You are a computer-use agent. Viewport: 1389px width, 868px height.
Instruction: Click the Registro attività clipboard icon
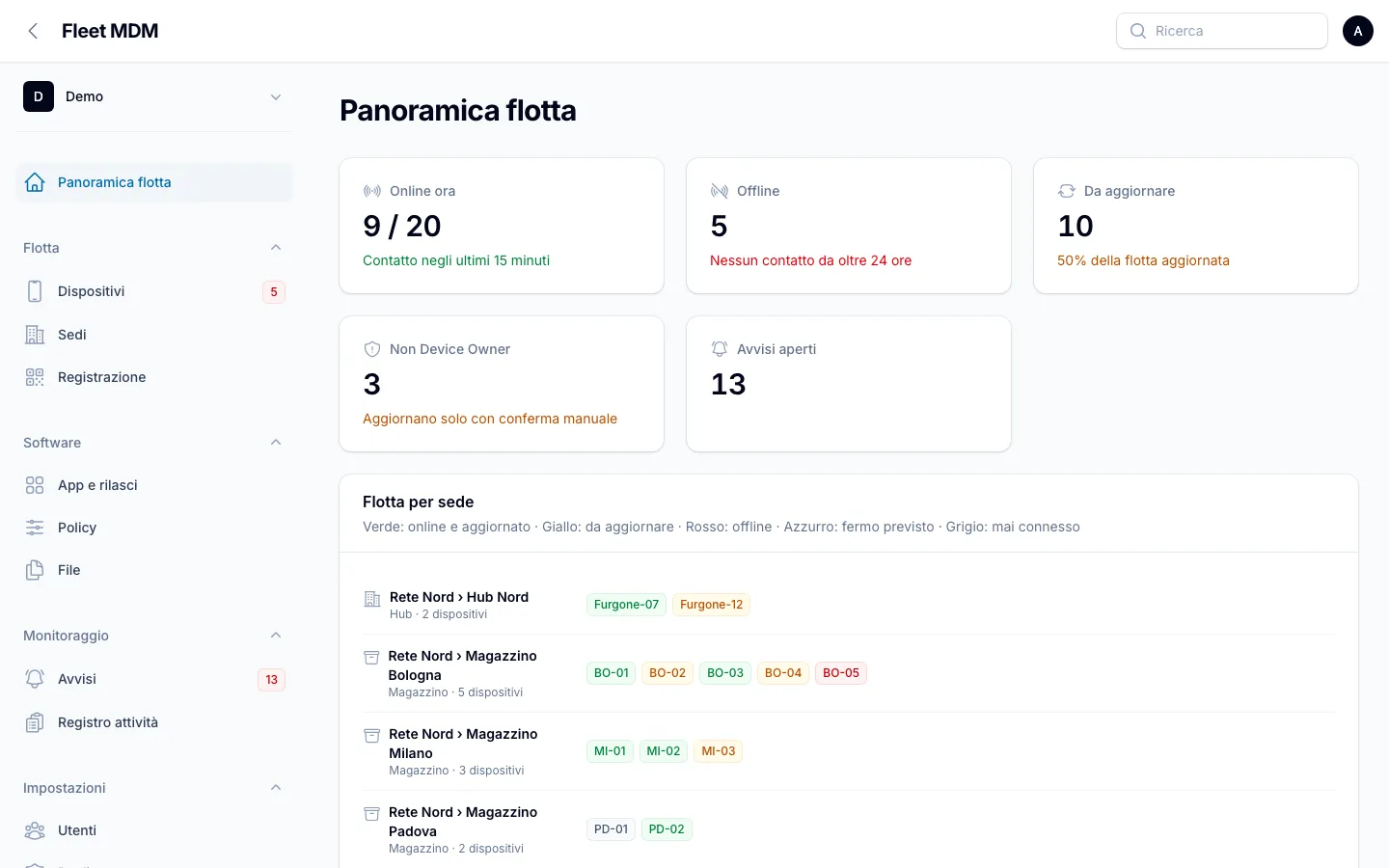click(35, 722)
